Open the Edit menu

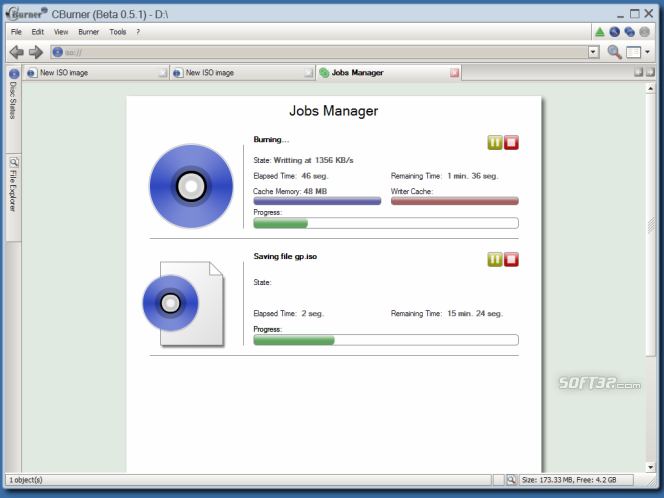coord(38,32)
